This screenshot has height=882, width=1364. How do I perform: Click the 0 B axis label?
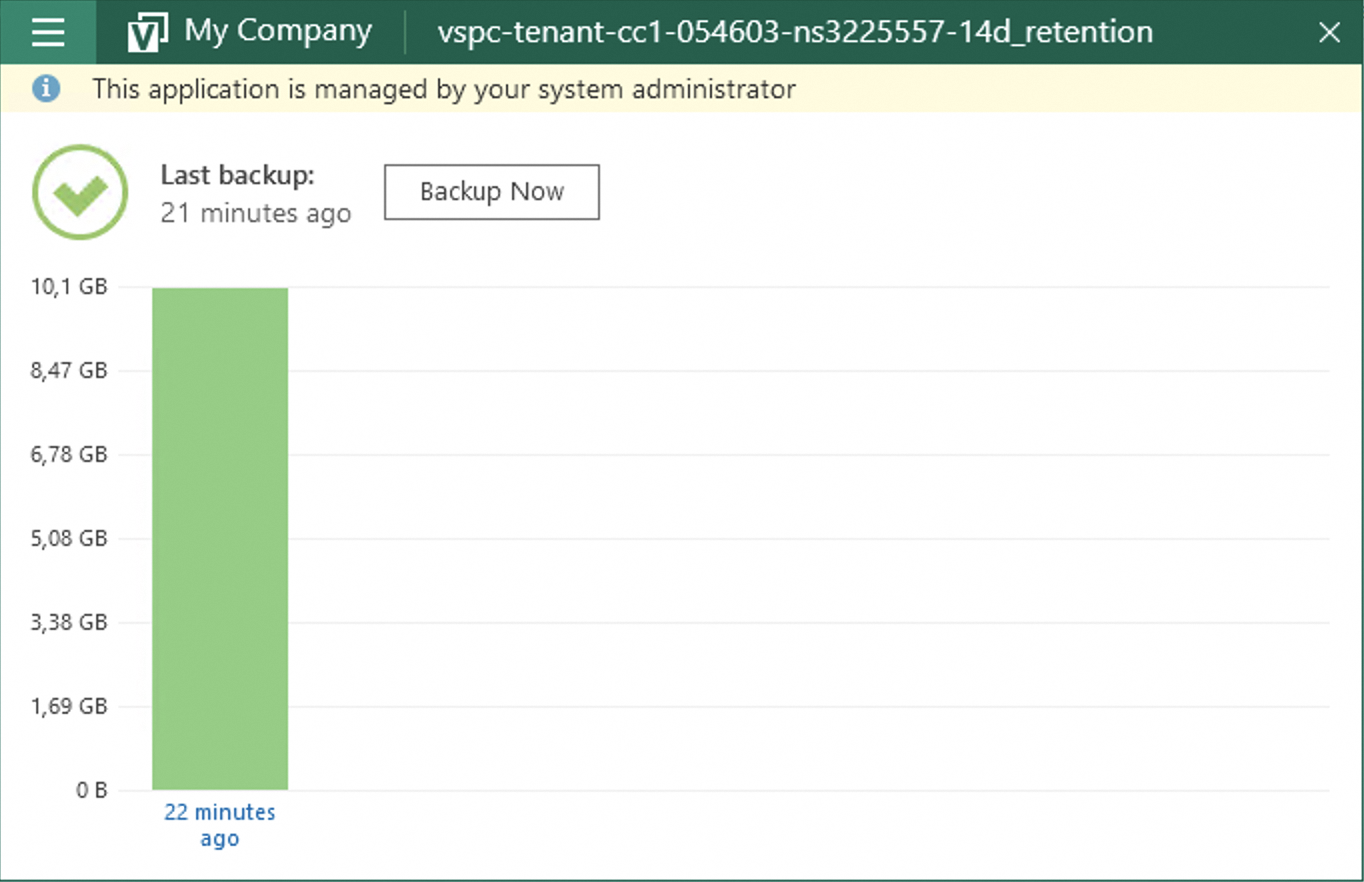90,790
